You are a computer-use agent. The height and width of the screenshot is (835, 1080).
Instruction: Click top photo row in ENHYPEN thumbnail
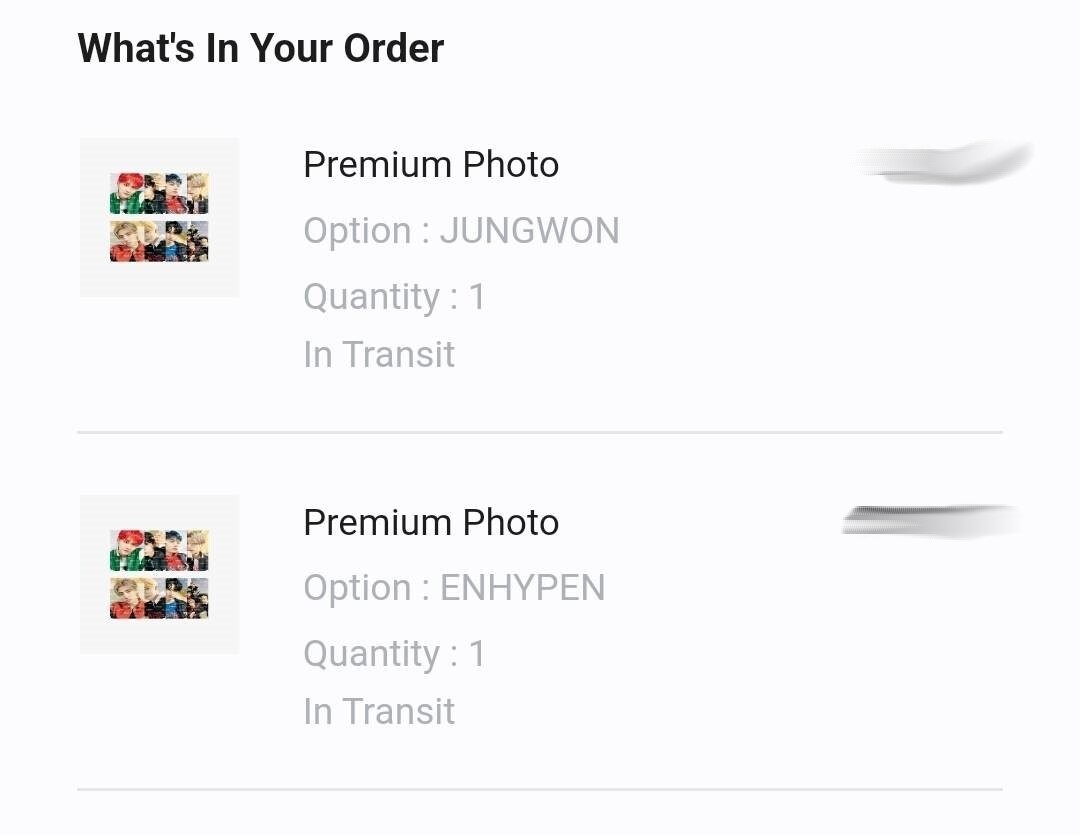click(x=159, y=551)
